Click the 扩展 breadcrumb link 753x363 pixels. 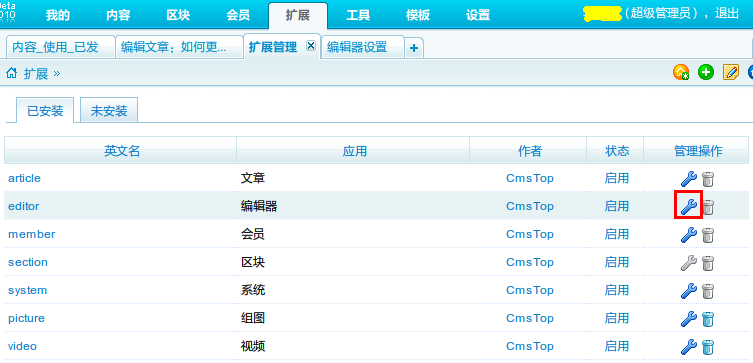[x=36, y=73]
